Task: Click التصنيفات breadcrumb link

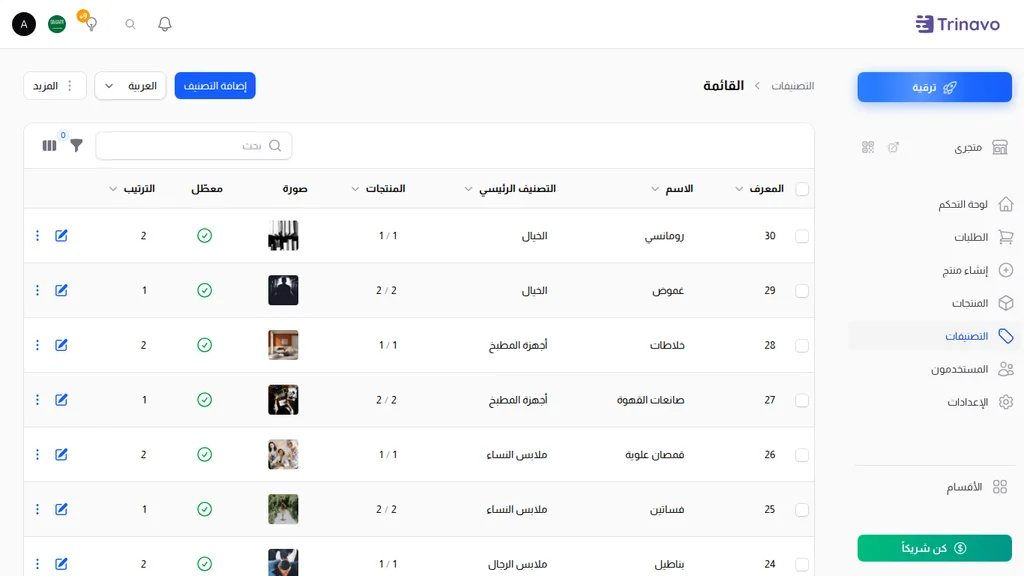Action: click(793, 86)
